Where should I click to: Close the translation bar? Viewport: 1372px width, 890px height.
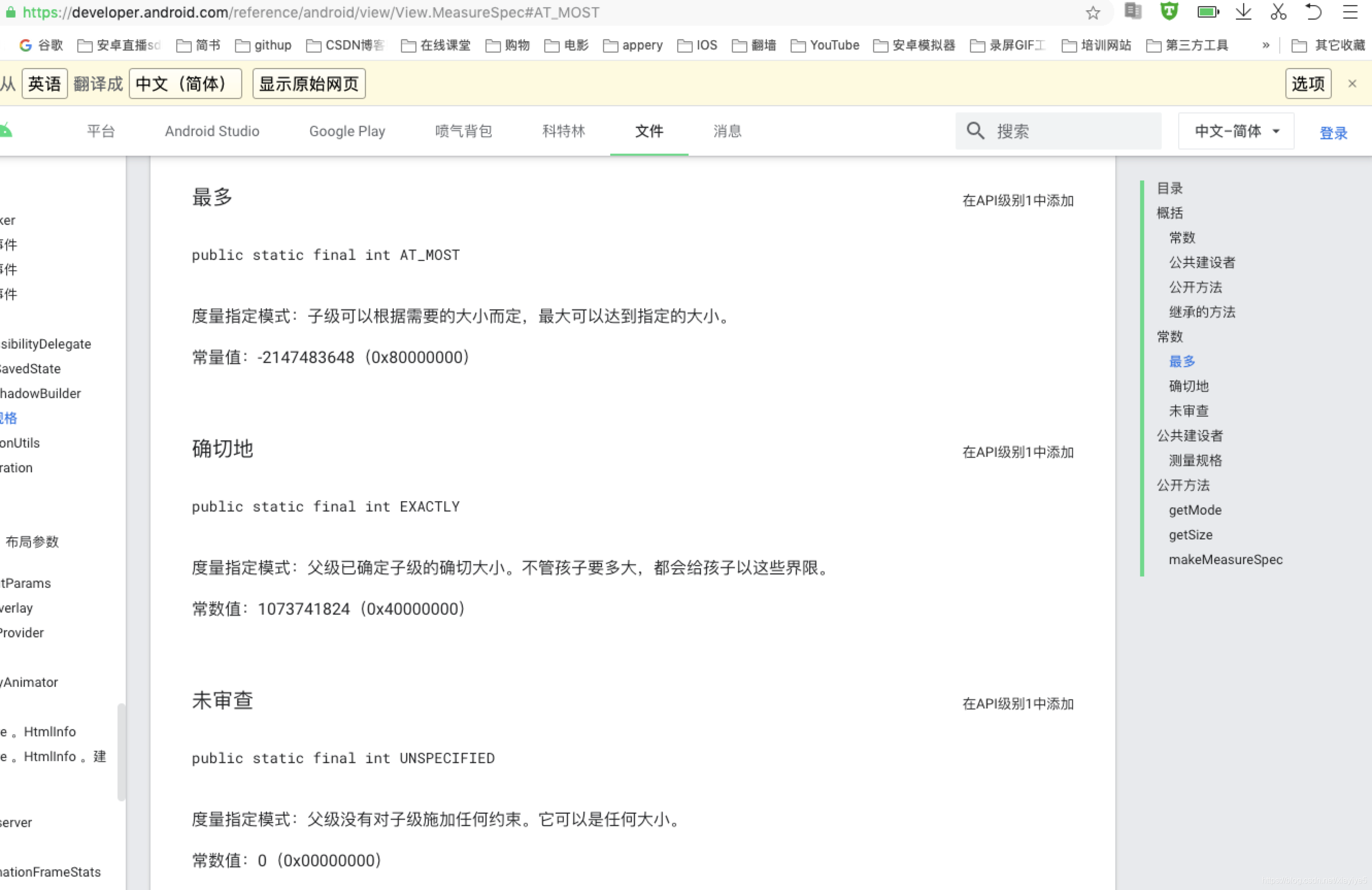click(1352, 84)
